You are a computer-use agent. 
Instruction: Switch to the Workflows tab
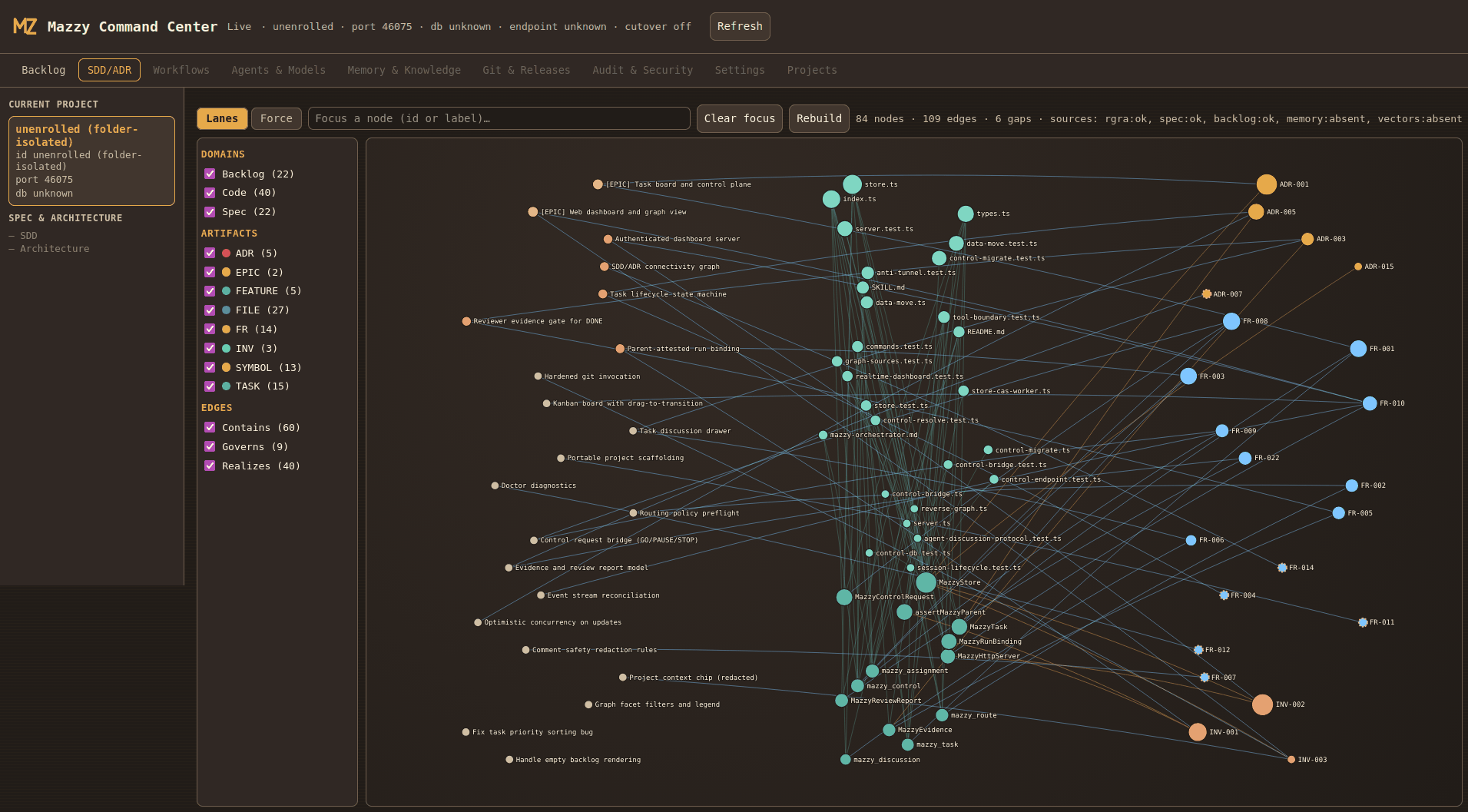point(181,70)
